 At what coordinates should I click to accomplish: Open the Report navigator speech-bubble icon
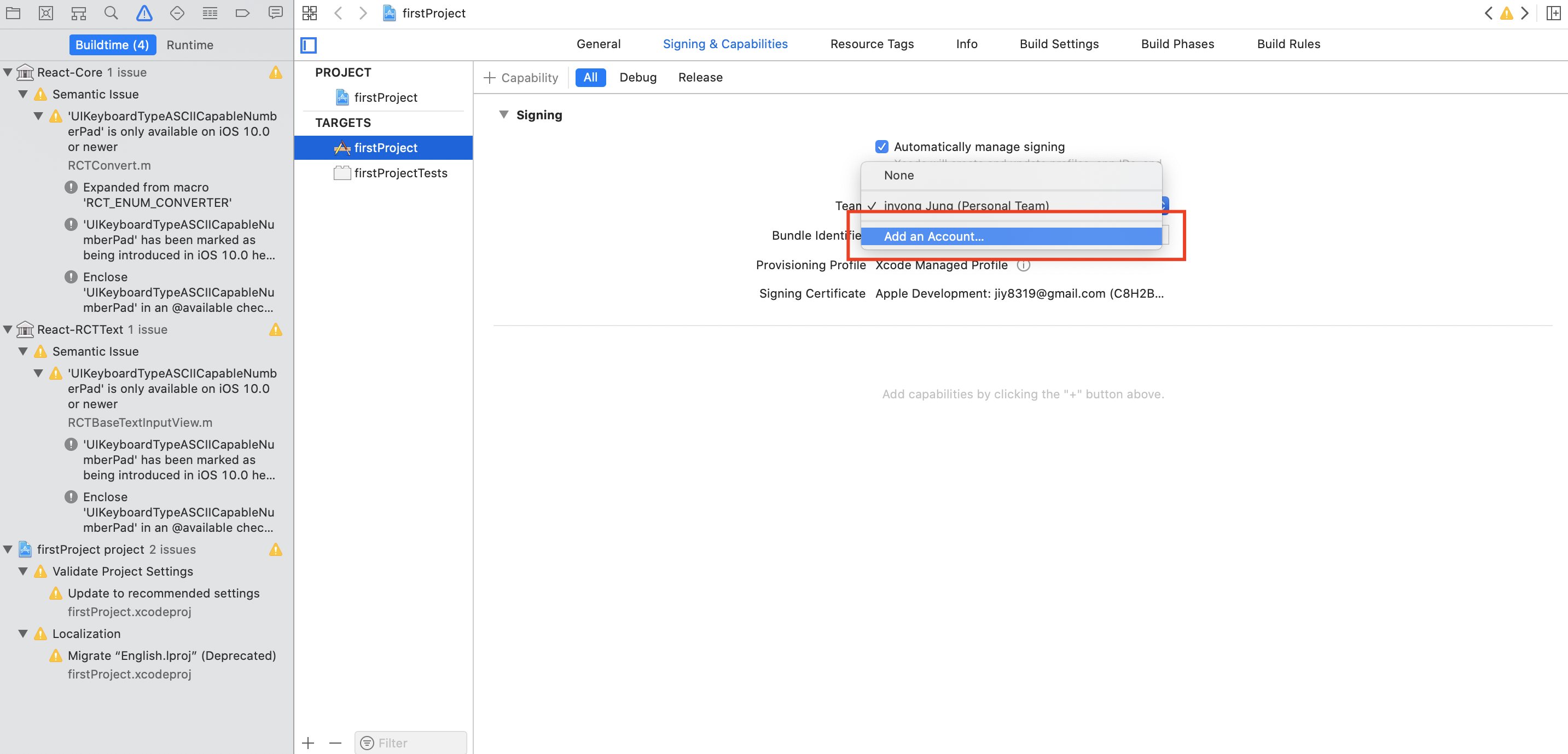275,13
